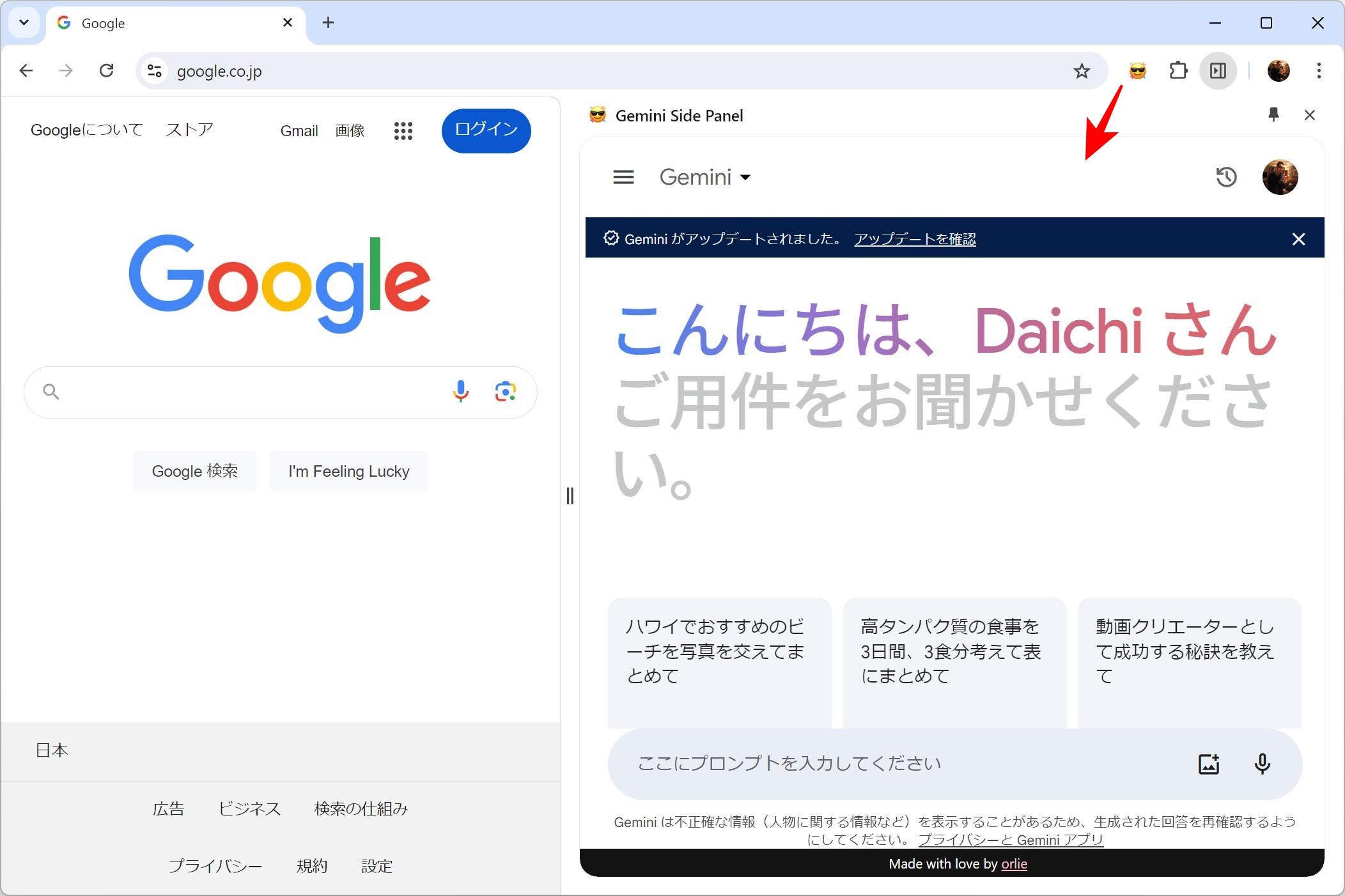Open Google apps grid

coord(403,131)
